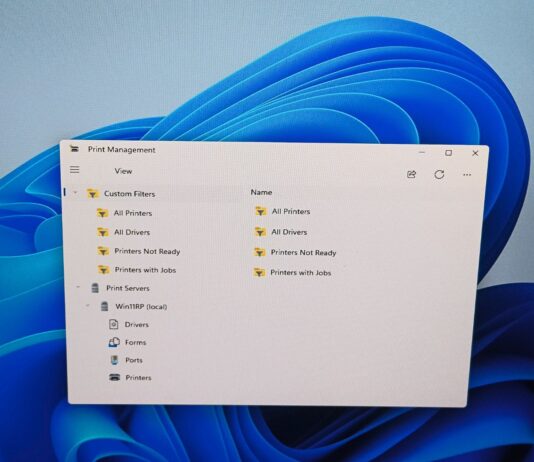Click the Print Management app icon in title bar

[74, 149]
